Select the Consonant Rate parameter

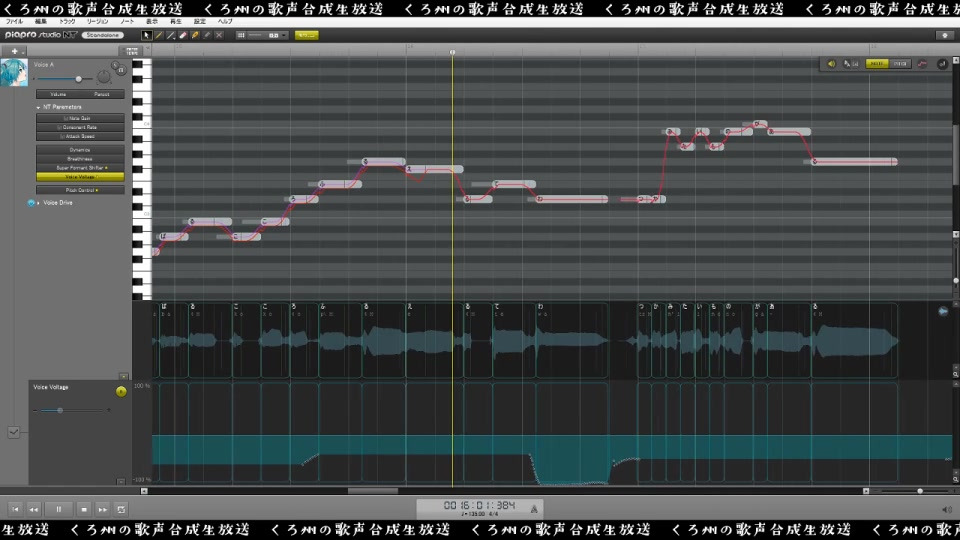80,127
